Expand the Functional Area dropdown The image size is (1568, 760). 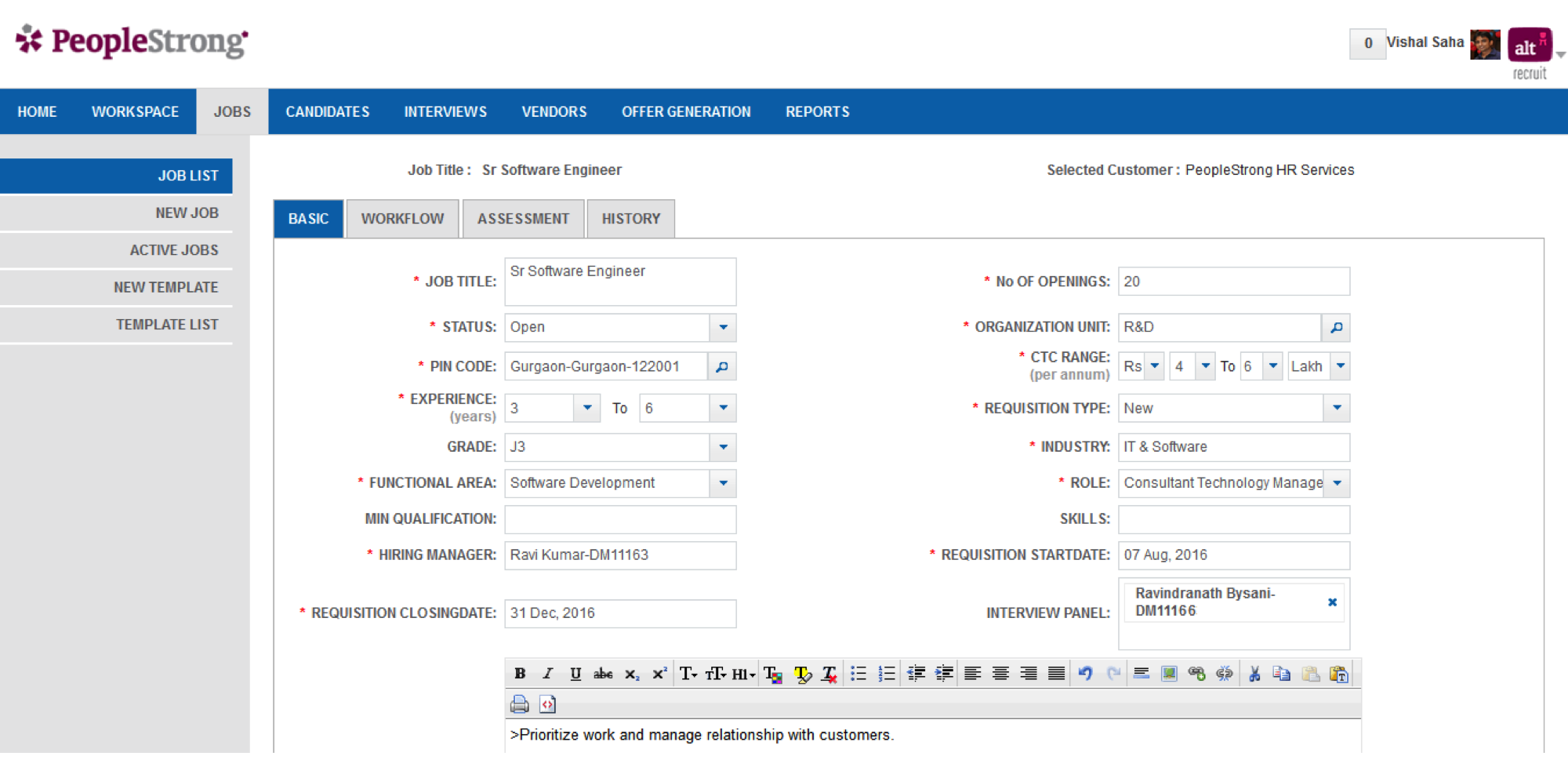tap(723, 483)
